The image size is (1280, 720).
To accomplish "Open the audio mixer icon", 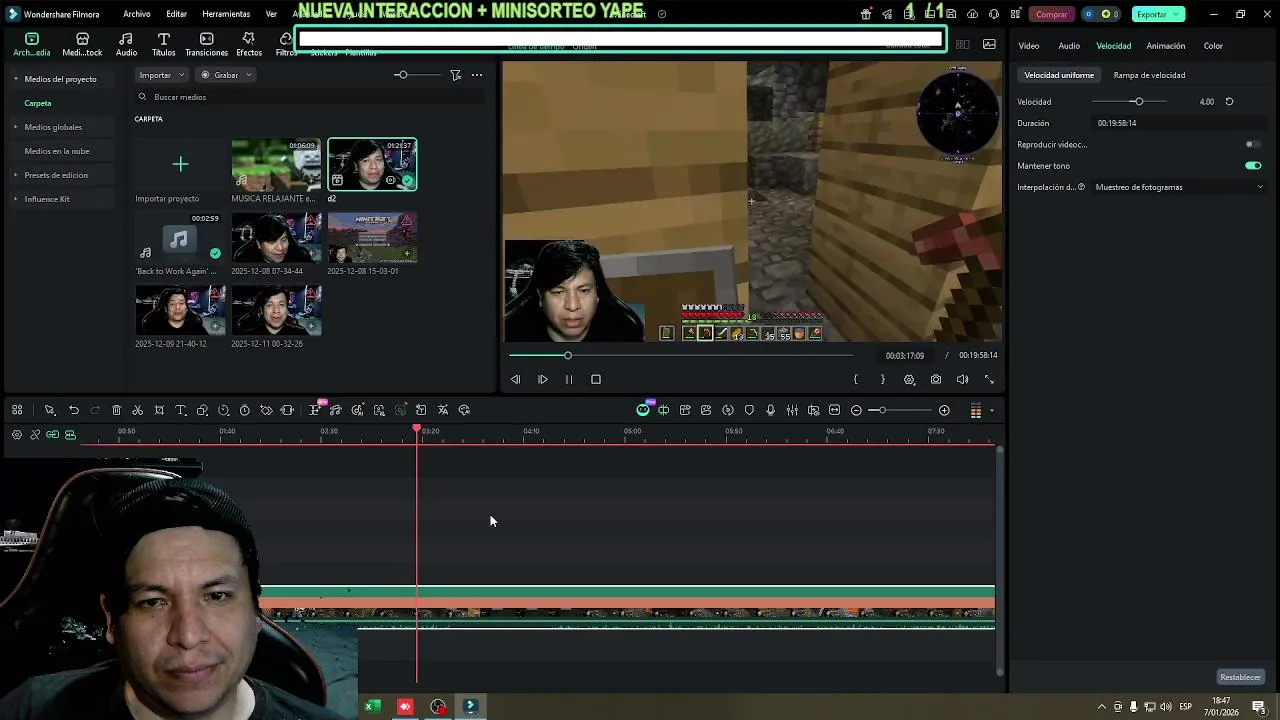I will coord(792,410).
